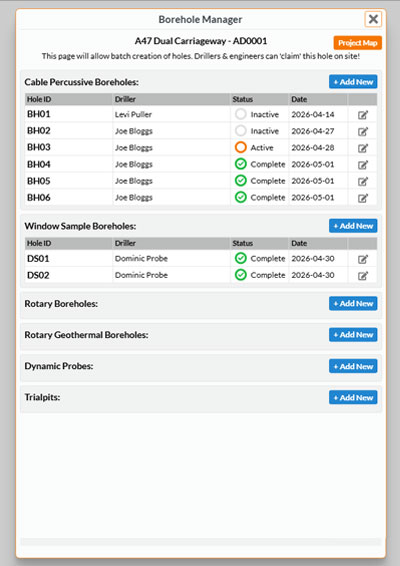
Task: Open edit icon for borehole BH01
Action: click(x=363, y=115)
